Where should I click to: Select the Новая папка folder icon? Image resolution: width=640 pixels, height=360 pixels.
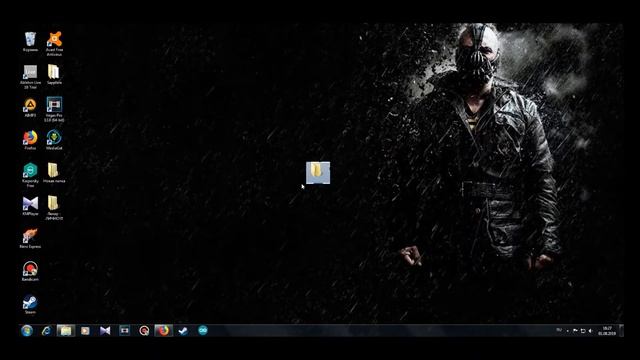(x=54, y=173)
